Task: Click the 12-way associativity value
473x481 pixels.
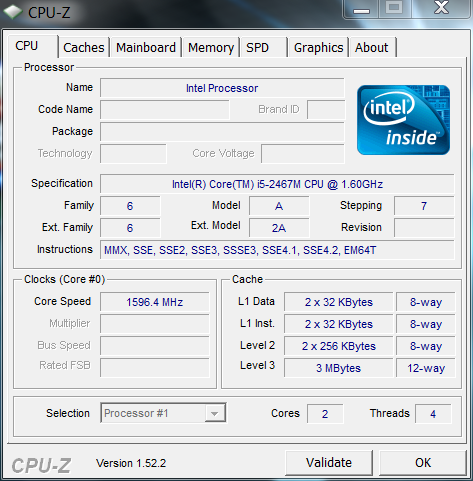Action: pos(426,368)
